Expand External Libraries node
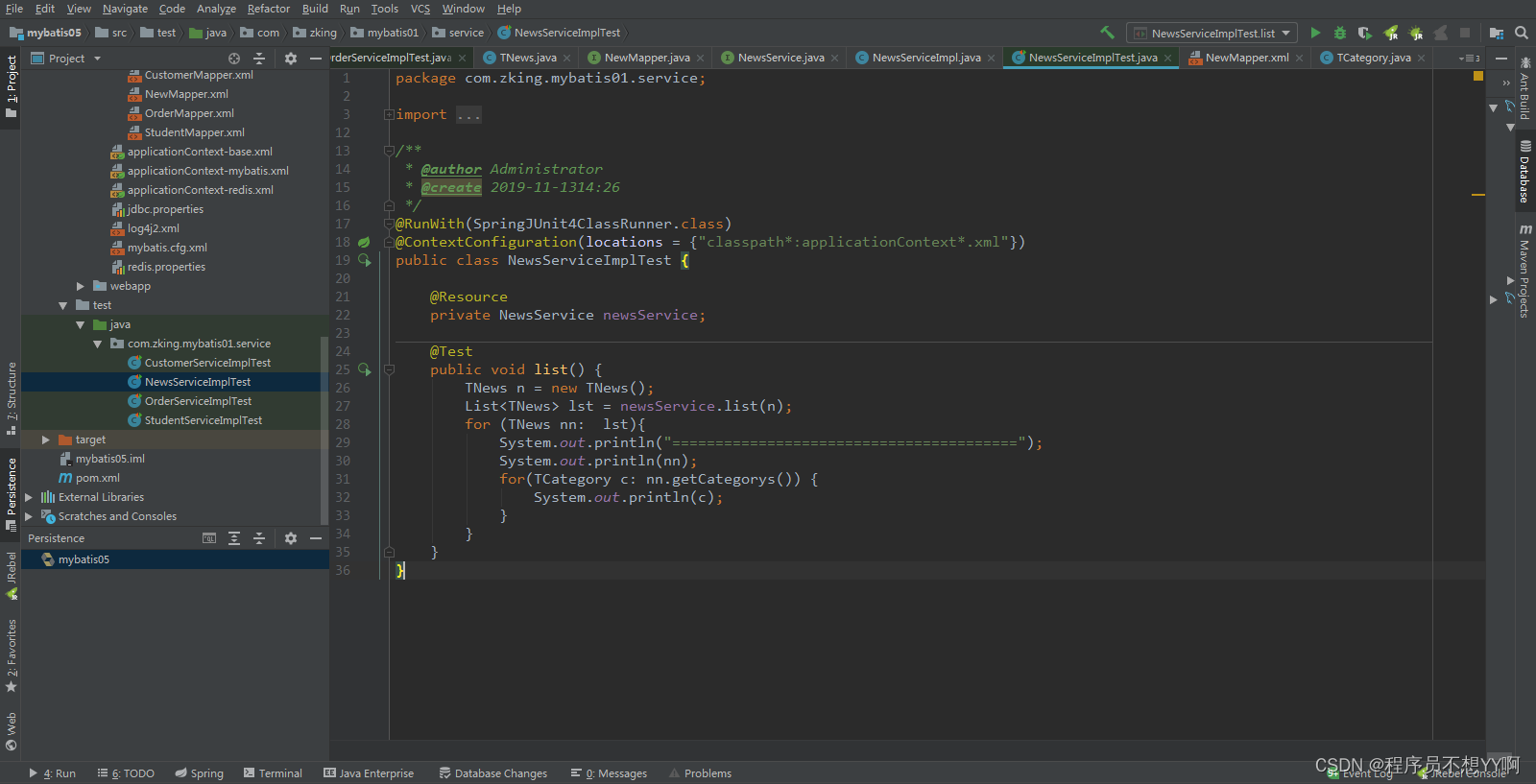The image size is (1536, 784). click(x=29, y=497)
